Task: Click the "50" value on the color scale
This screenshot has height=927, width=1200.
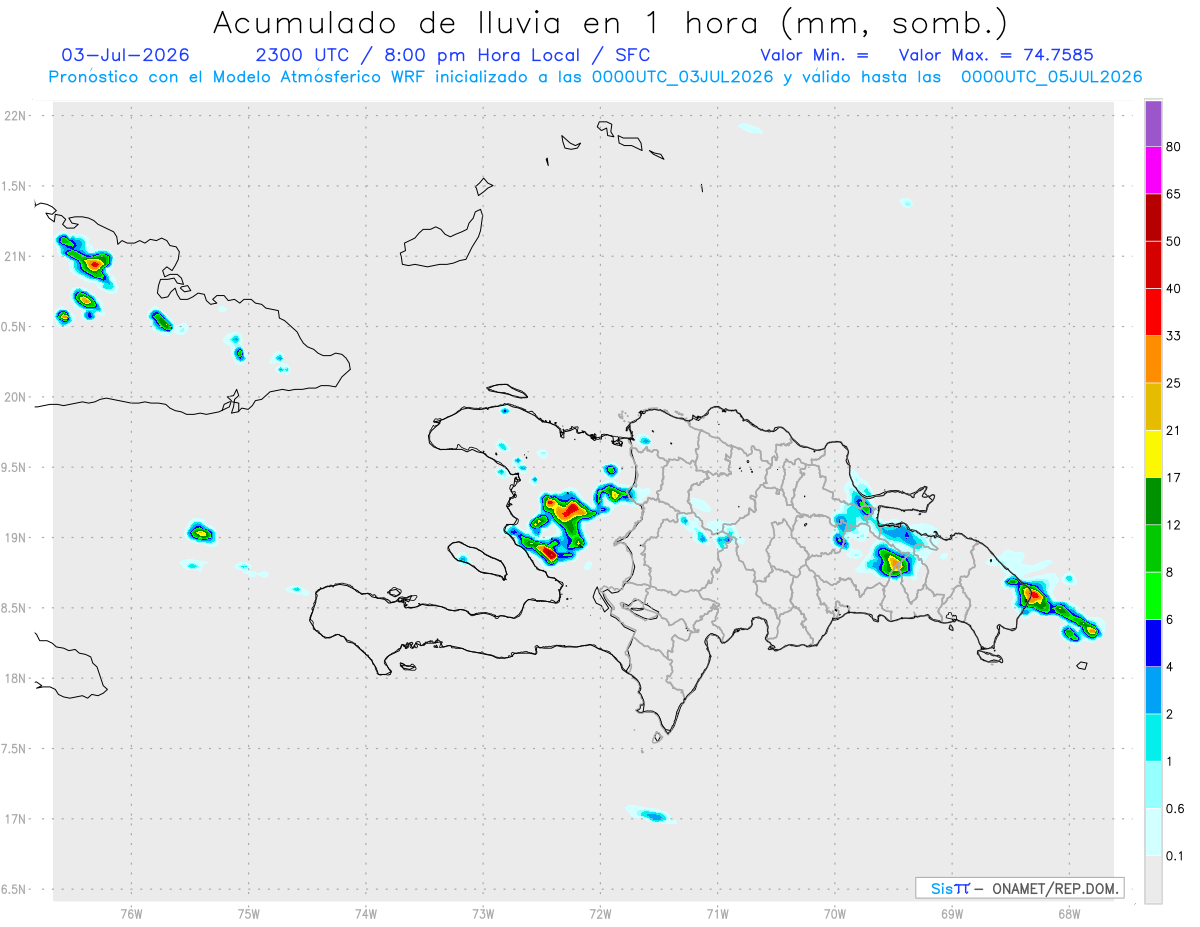Action: coord(1175,241)
